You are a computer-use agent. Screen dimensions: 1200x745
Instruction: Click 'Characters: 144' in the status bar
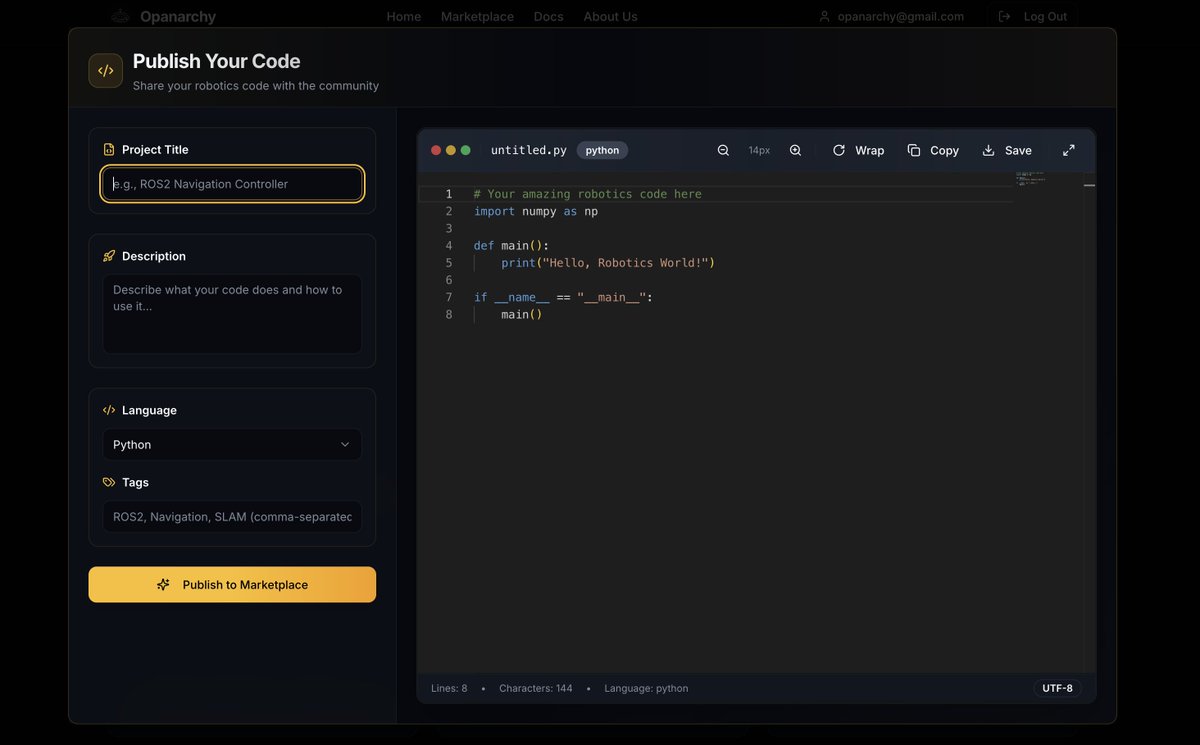[536, 688]
